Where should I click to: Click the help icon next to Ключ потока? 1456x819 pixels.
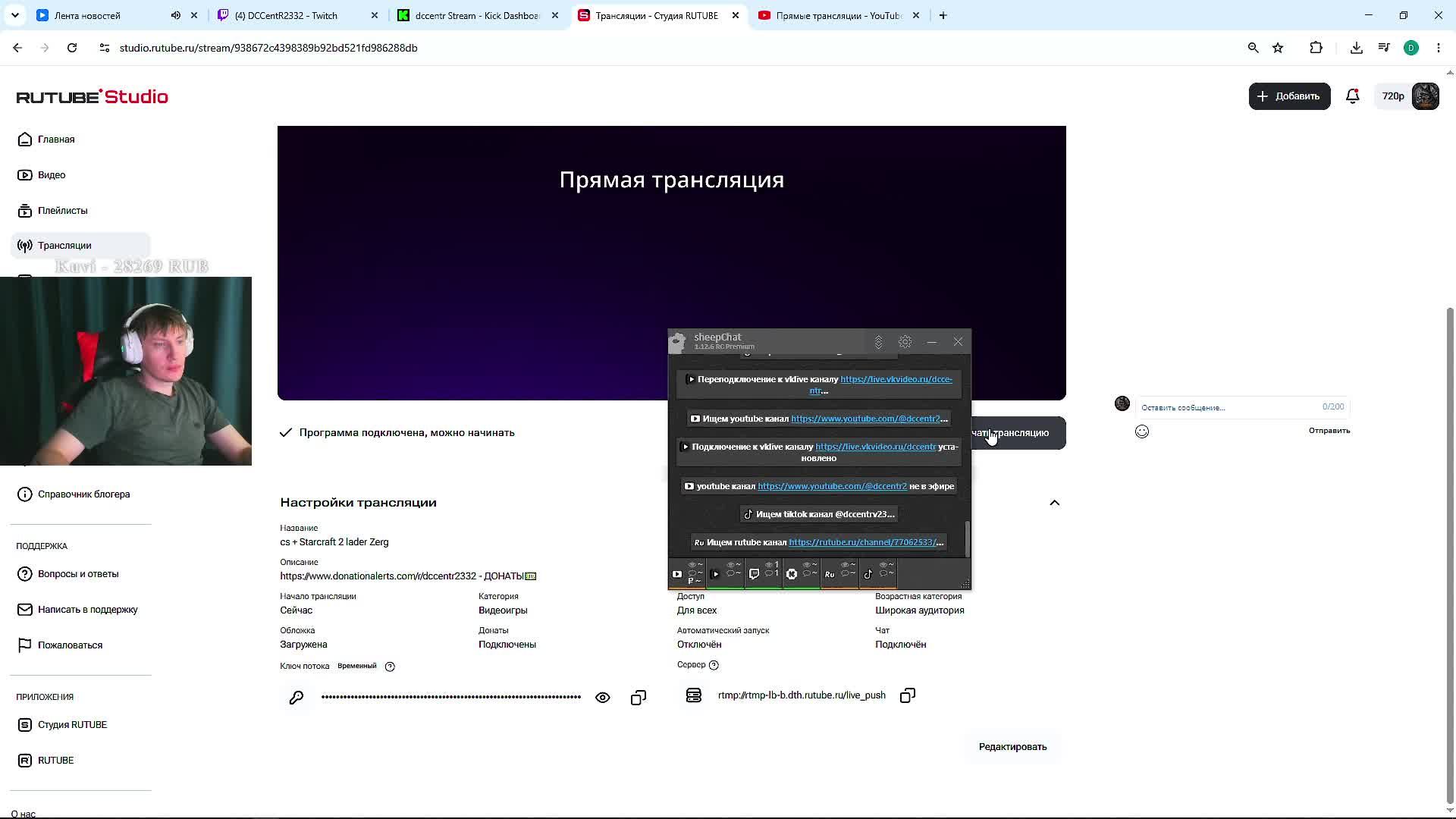(x=390, y=667)
